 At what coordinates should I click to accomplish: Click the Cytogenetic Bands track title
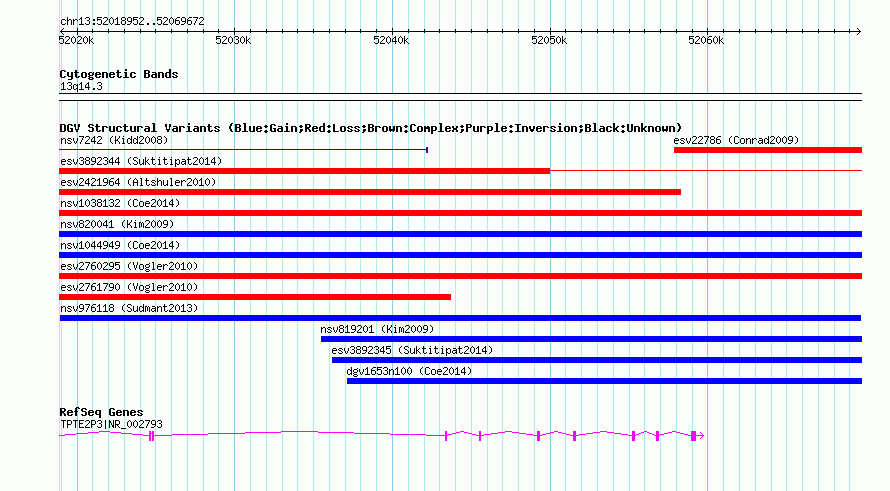pos(119,74)
